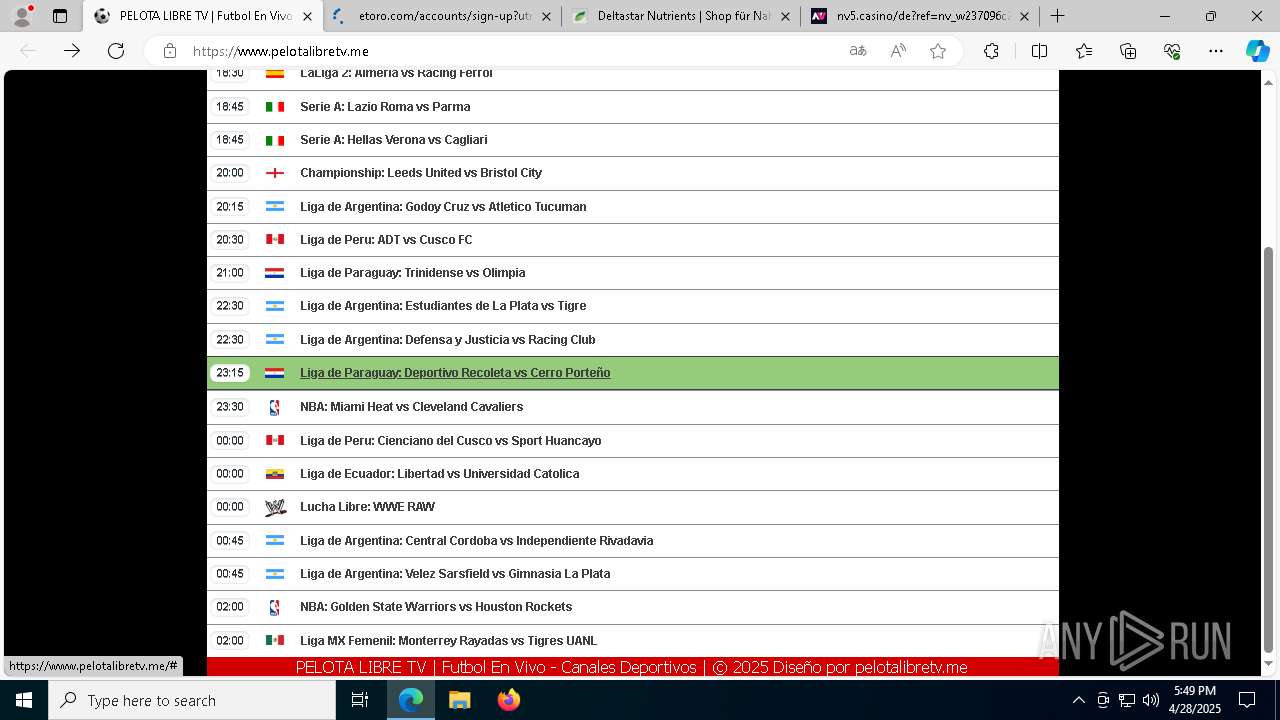Screen dimensions: 1280x720
Task: Click the taskbar search box
Action: 192,701
